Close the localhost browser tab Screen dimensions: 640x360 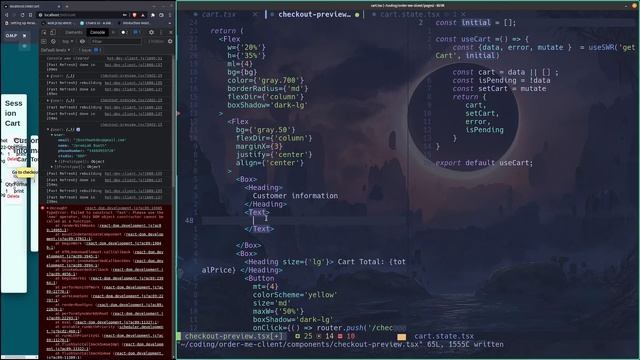59,7
